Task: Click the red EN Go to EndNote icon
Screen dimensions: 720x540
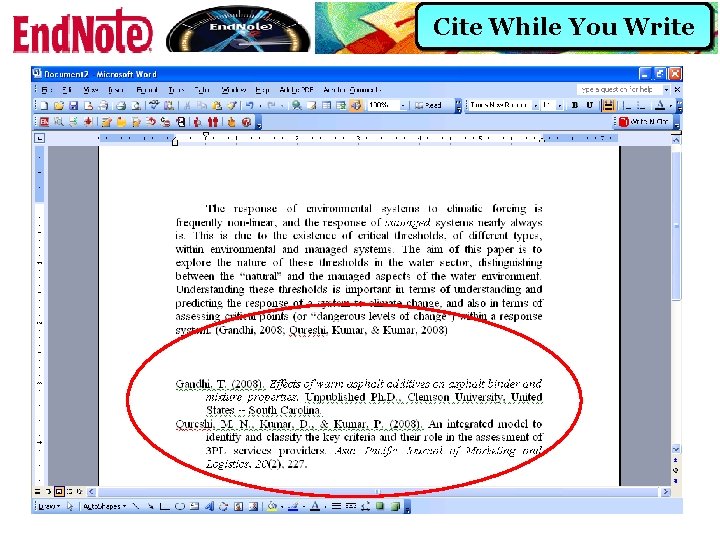Action: pos(45,122)
